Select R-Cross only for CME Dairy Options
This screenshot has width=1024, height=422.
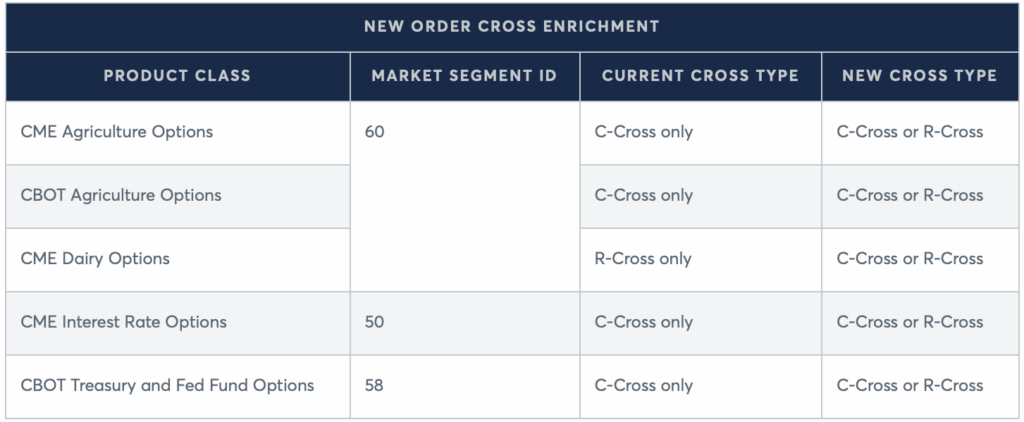pyautogui.click(x=643, y=258)
